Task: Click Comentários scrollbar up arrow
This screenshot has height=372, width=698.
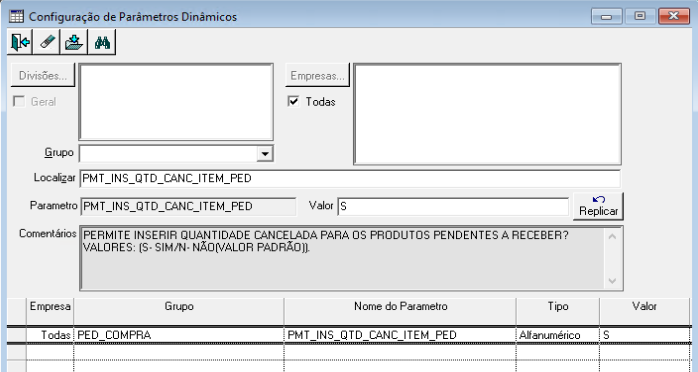Action: point(613,236)
